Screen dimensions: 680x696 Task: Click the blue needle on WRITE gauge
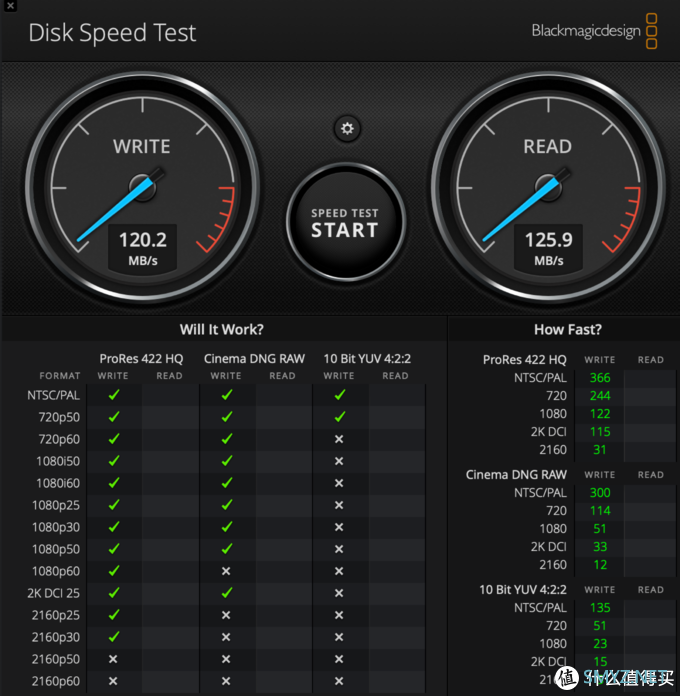116,209
